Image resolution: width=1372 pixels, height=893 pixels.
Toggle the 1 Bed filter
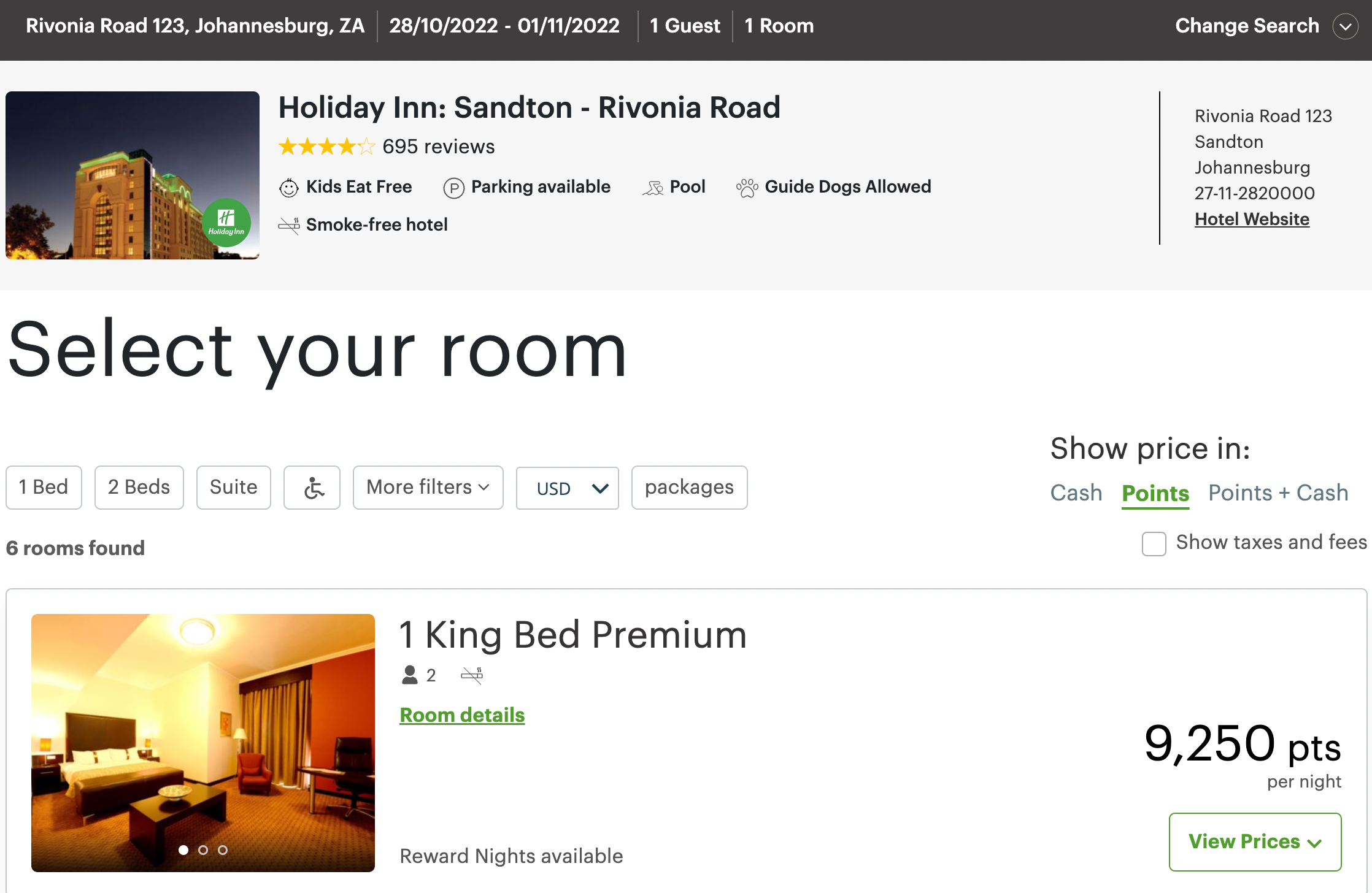coord(43,487)
